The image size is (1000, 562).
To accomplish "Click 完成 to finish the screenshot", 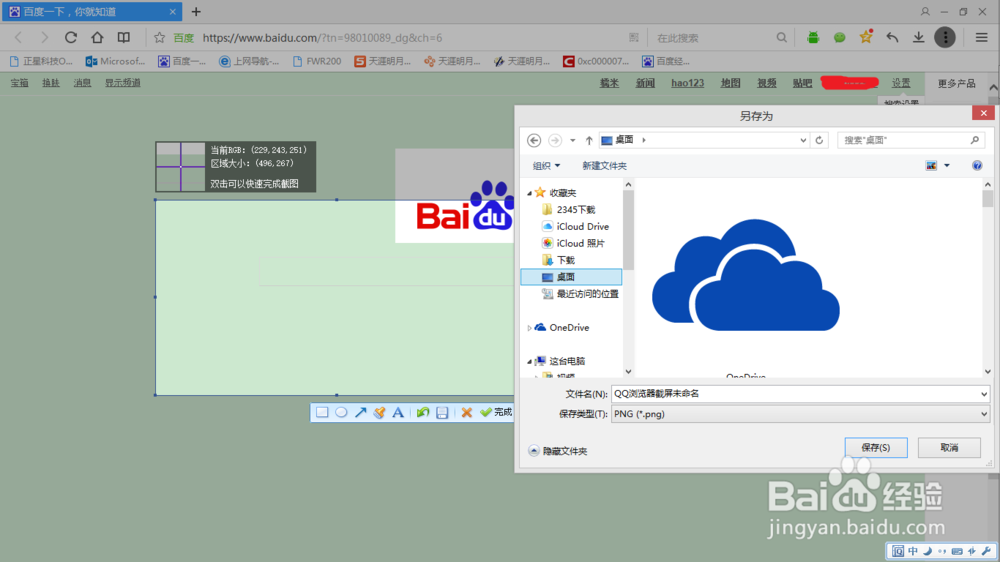I will point(496,412).
